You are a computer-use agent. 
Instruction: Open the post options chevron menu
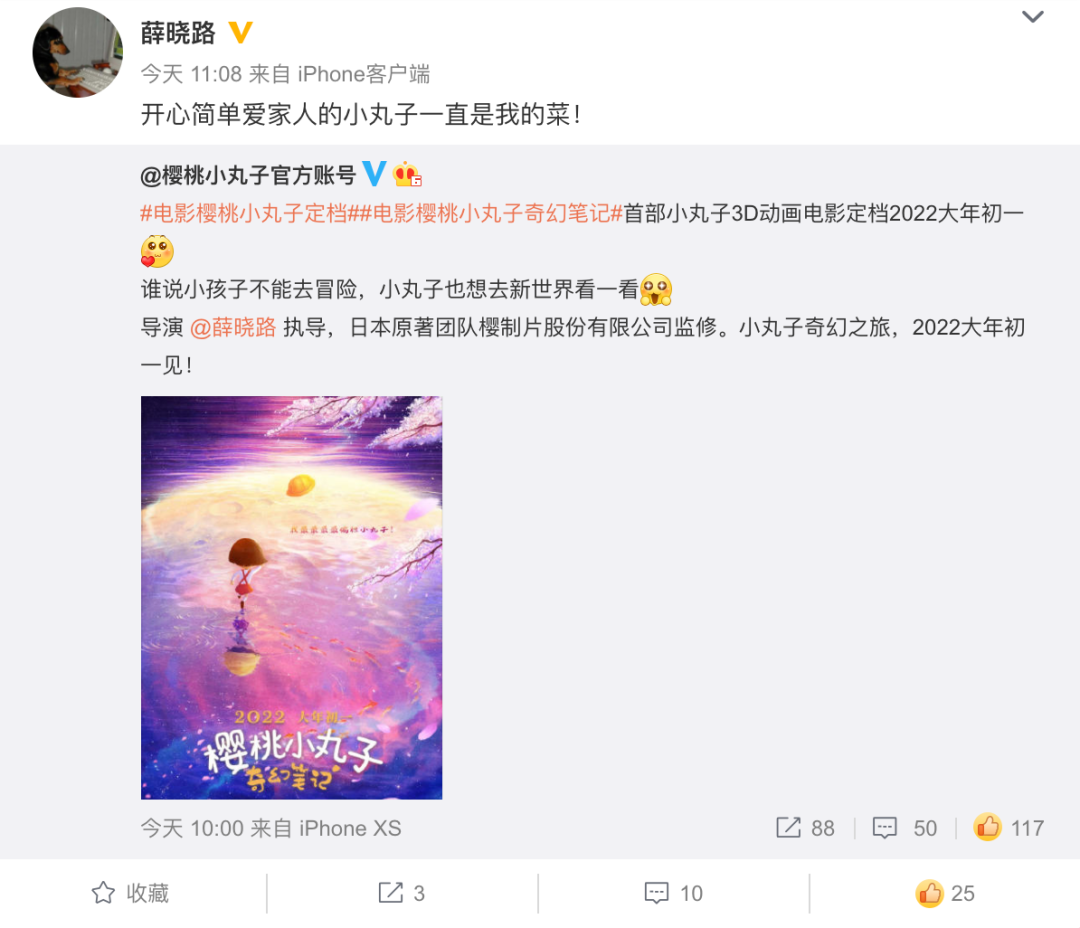tap(1032, 17)
